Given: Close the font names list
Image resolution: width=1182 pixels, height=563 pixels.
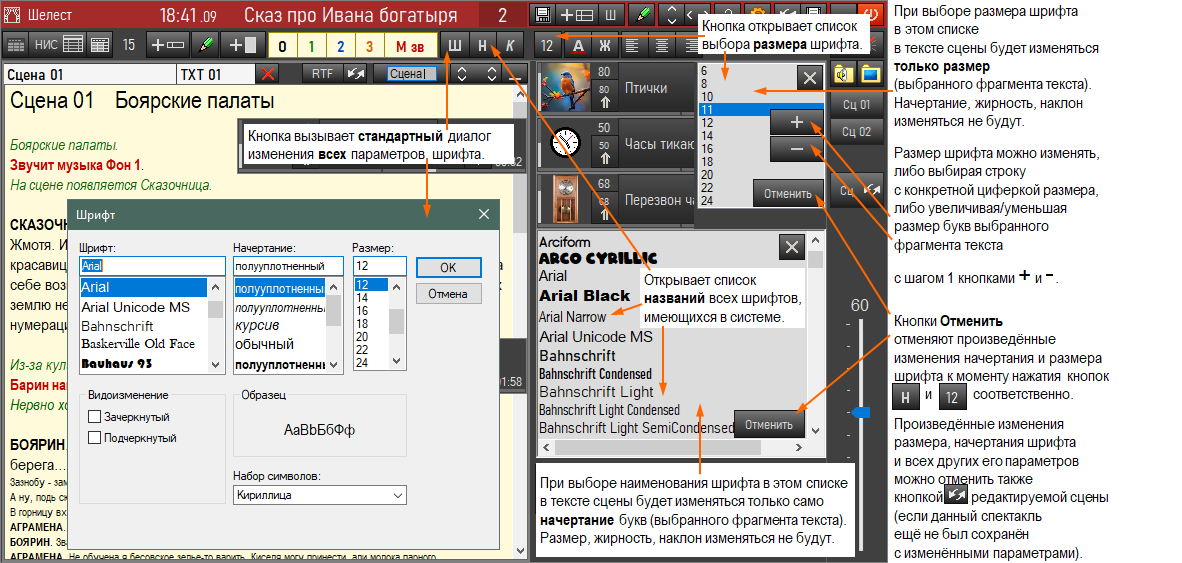Looking at the screenshot, I should coord(792,247).
